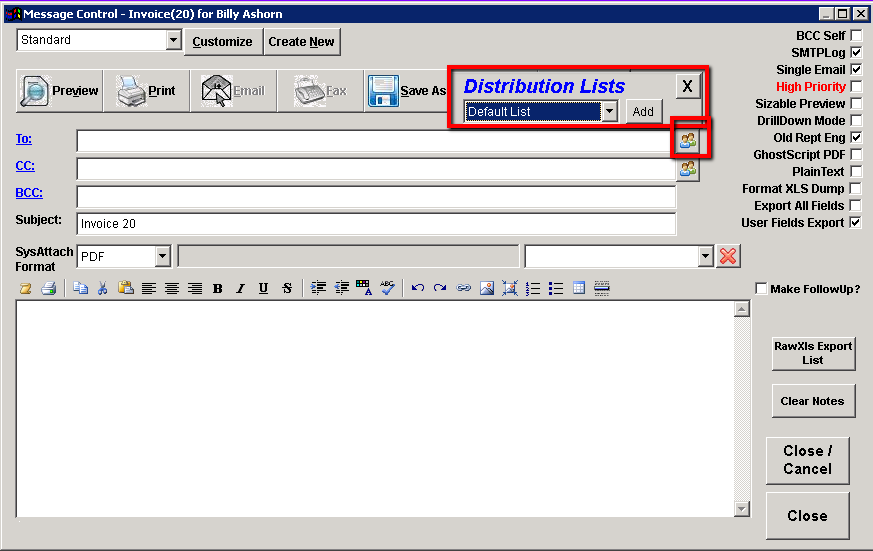
Task: Insert a table into the message
Action: click(579, 288)
